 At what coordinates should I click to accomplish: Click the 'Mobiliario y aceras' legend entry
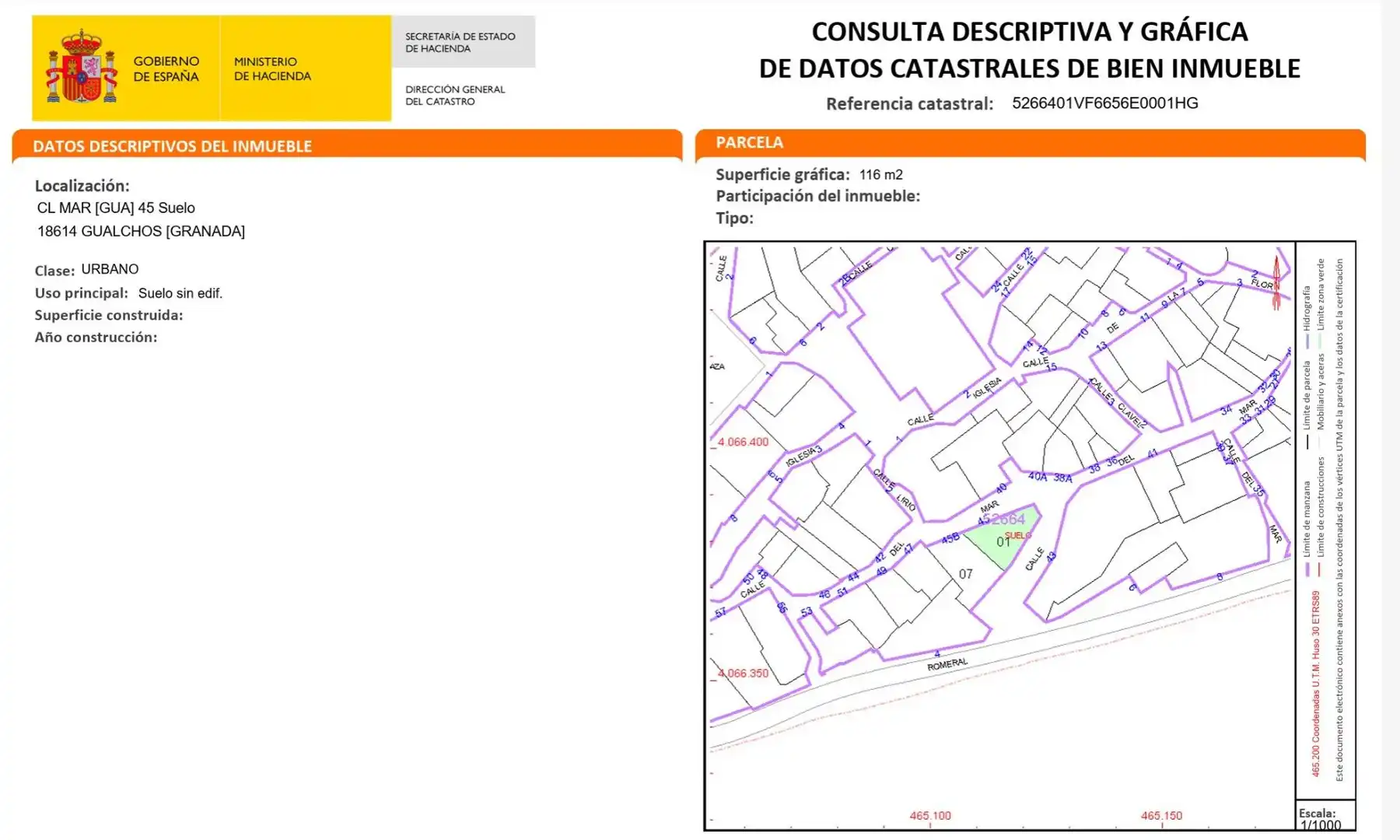[1321, 400]
